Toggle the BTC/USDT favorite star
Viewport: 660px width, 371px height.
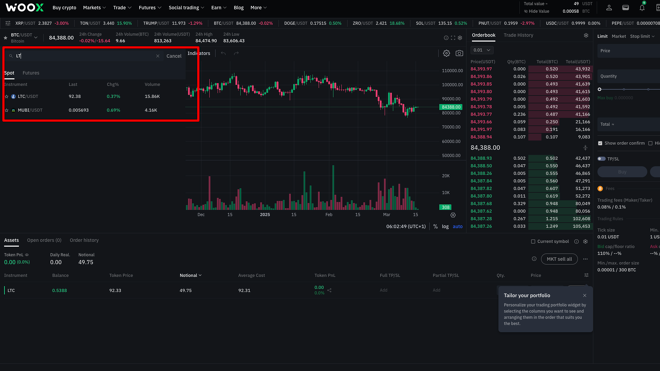click(5, 38)
